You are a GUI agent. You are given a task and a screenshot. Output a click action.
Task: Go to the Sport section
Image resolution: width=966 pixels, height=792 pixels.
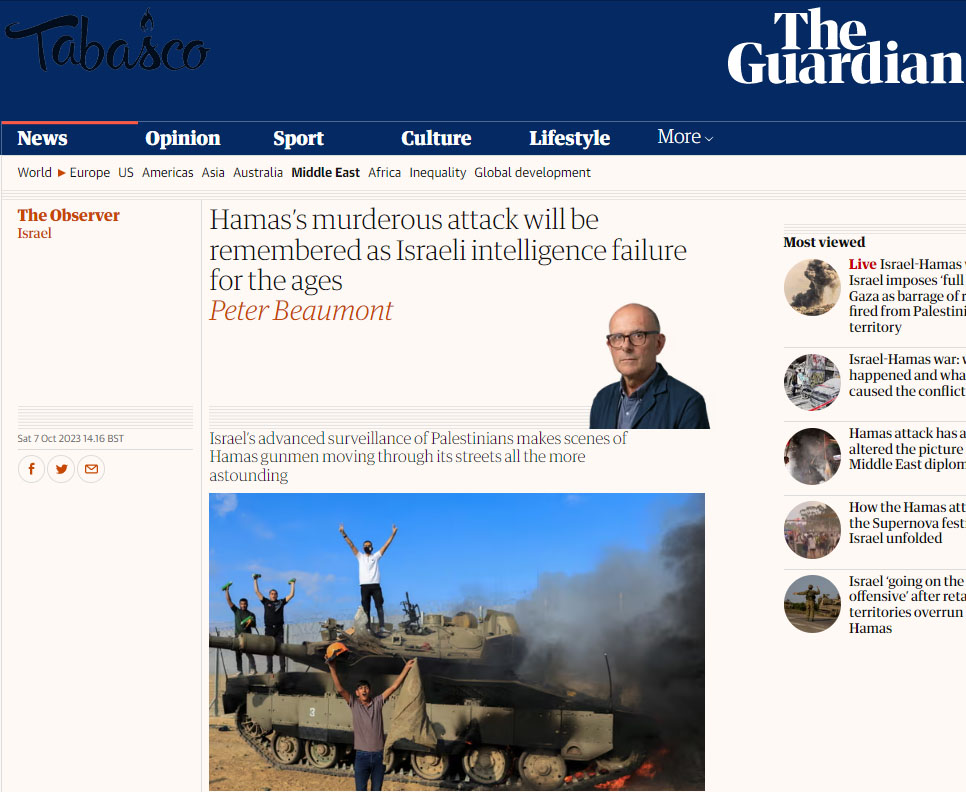(x=298, y=138)
